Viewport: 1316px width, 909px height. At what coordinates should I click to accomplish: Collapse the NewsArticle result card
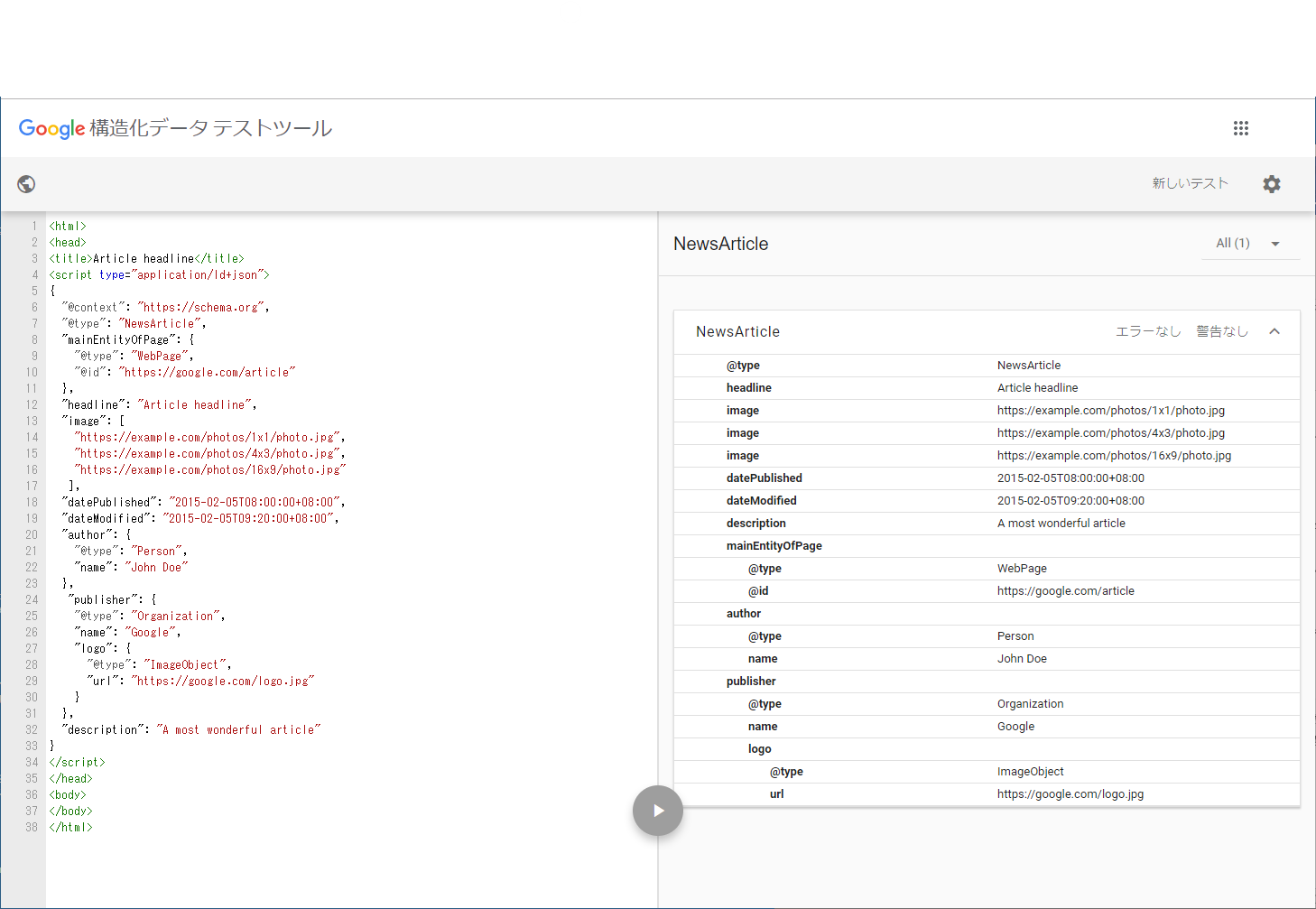pyautogui.click(x=1274, y=331)
